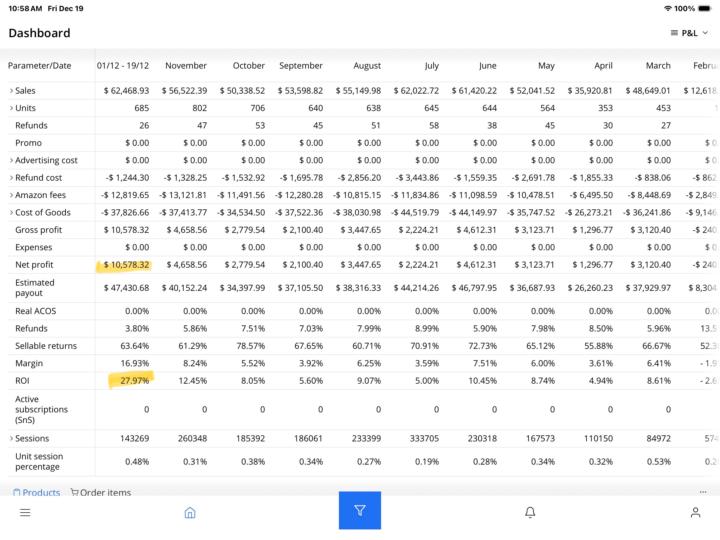Click the Order items cart icon
The width and height of the screenshot is (720, 540).
74,492
